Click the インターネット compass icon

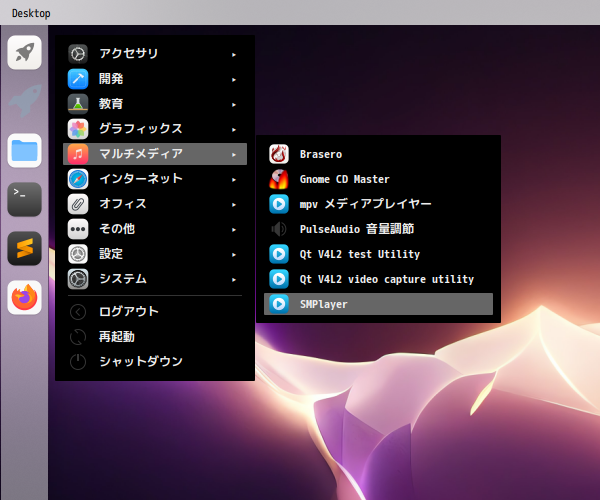tap(78, 179)
